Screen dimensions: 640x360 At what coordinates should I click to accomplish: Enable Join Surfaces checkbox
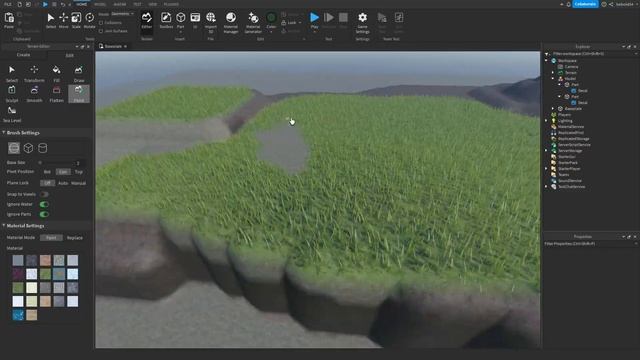[x=101, y=31]
